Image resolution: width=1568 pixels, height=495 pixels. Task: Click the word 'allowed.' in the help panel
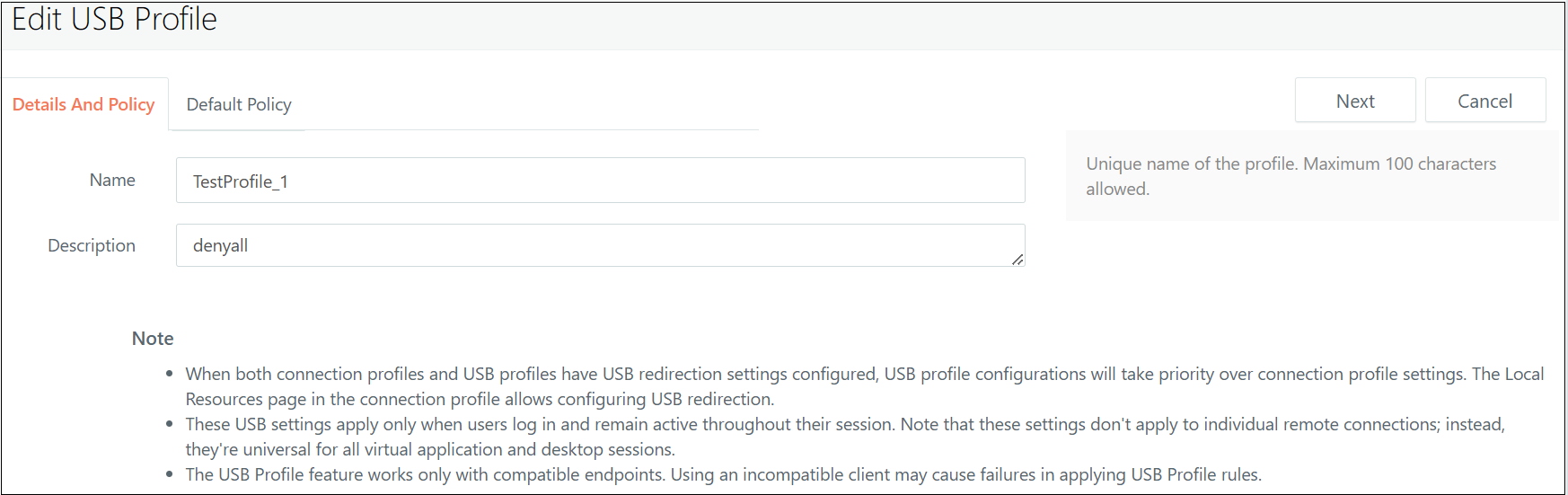[x=1117, y=189]
